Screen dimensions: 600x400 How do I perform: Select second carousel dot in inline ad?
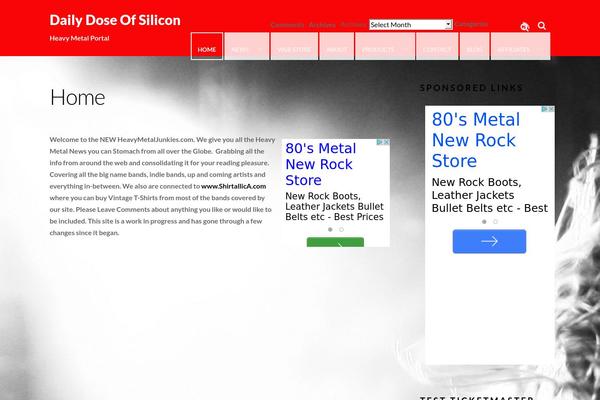[341, 230]
